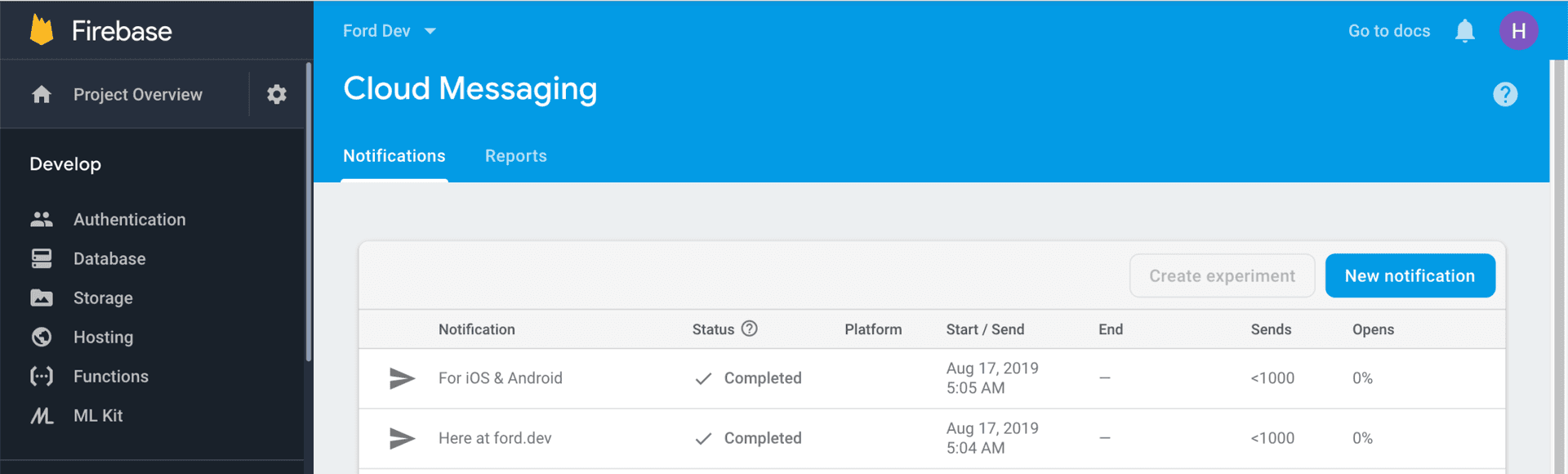Click the ML Kit sidebar icon

(x=42, y=416)
